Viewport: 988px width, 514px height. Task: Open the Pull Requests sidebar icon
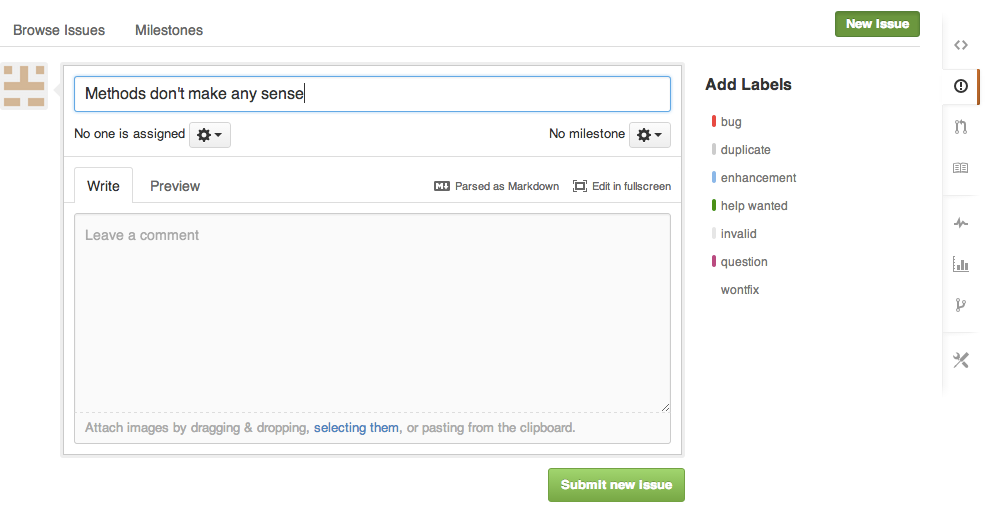(x=961, y=127)
